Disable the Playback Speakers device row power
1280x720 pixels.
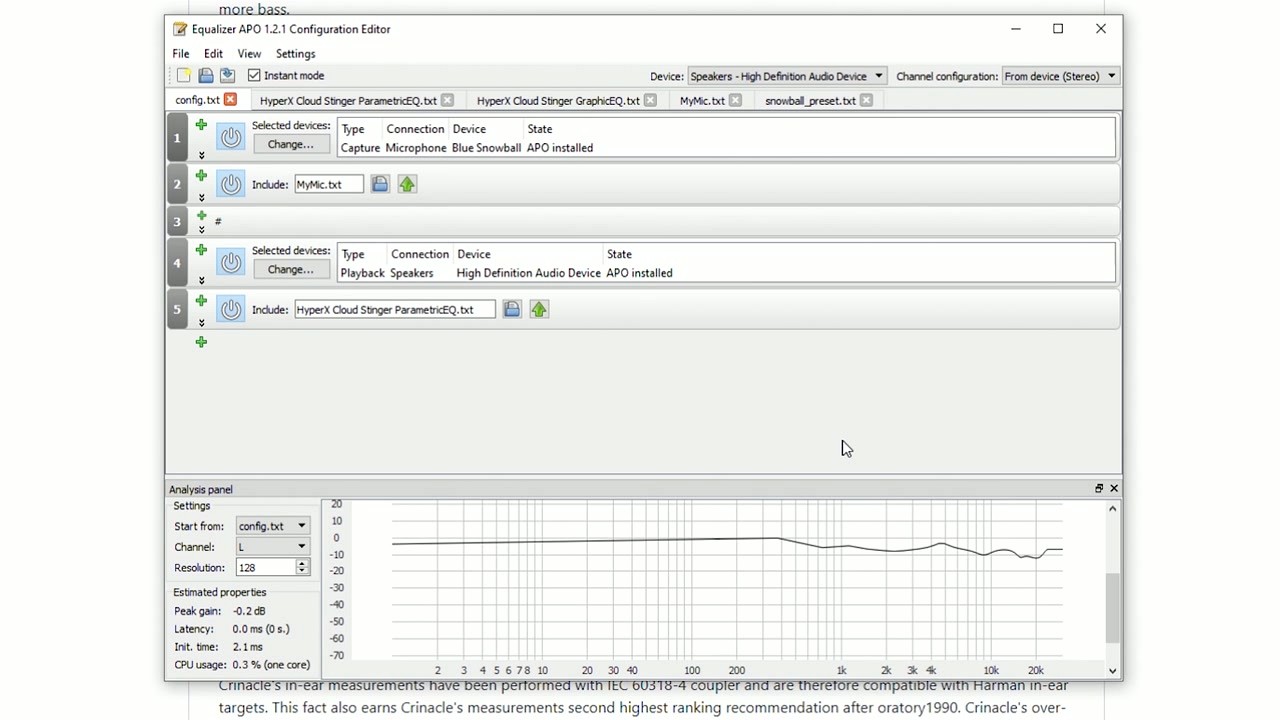230,262
